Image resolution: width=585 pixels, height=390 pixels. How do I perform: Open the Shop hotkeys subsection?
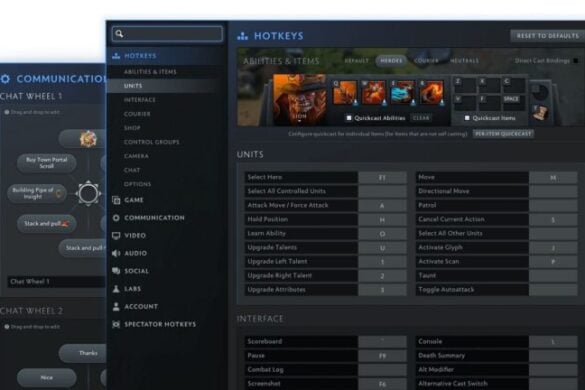[x=132, y=128]
